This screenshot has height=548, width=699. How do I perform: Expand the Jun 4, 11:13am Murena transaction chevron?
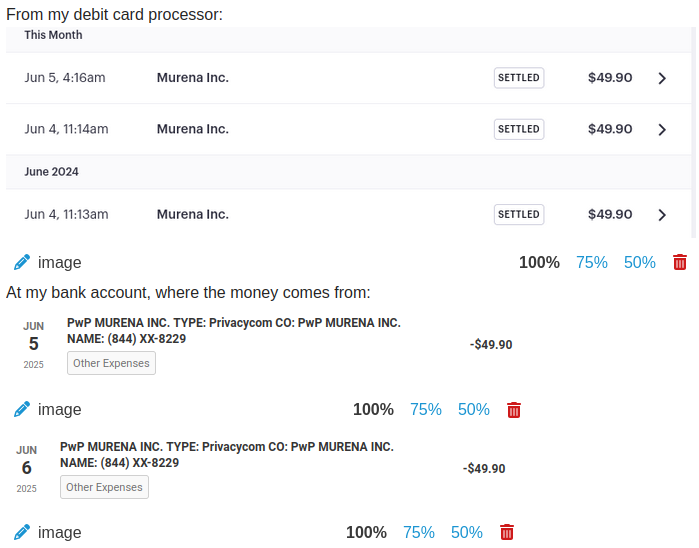(662, 215)
